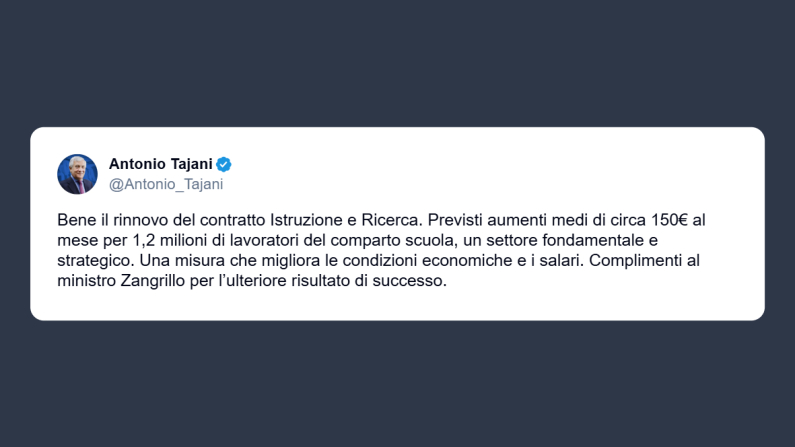Click the word "strategico" in the tweet

coord(90,261)
